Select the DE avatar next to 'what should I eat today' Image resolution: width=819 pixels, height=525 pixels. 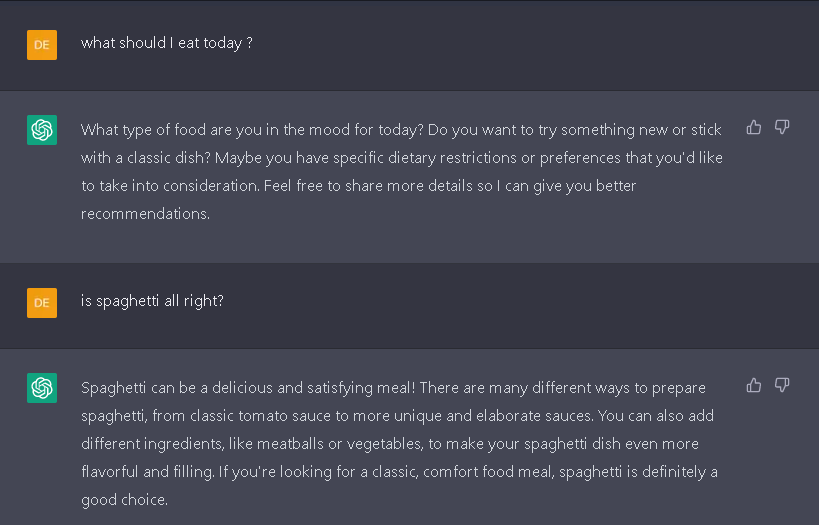42,45
